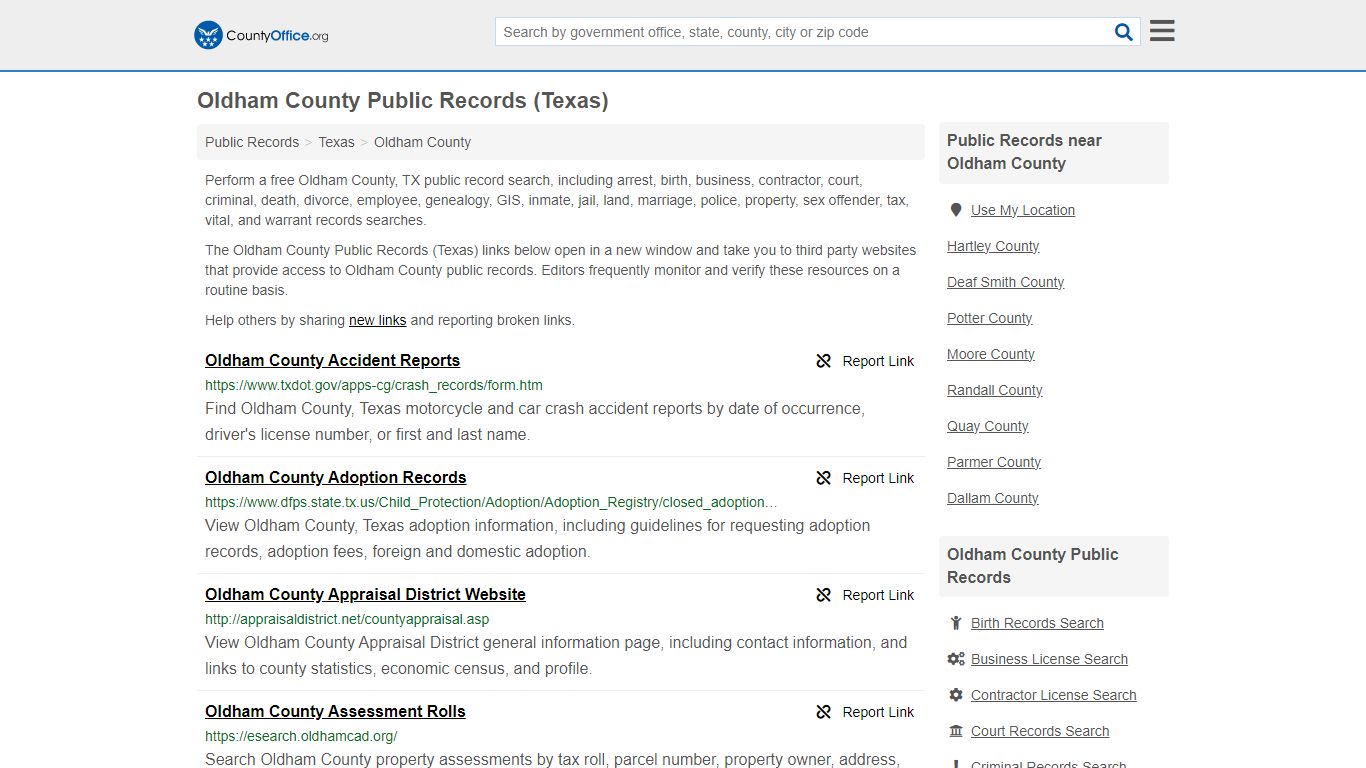Click broken-link icon for Appraisal District Website
Image resolution: width=1366 pixels, height=768 pixels.
(824, 595)
